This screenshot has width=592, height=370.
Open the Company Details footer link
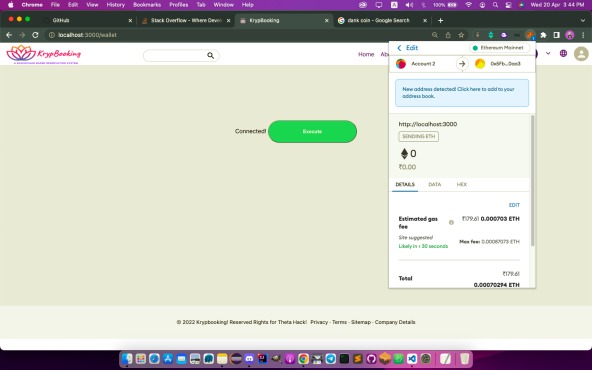coord(395,322)
